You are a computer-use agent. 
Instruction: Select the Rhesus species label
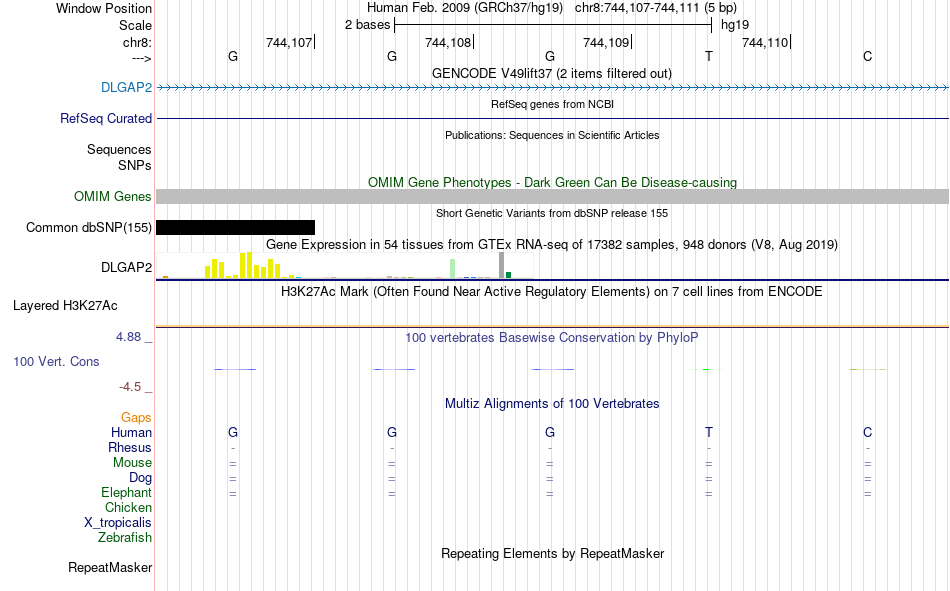[x=130, y=447]
